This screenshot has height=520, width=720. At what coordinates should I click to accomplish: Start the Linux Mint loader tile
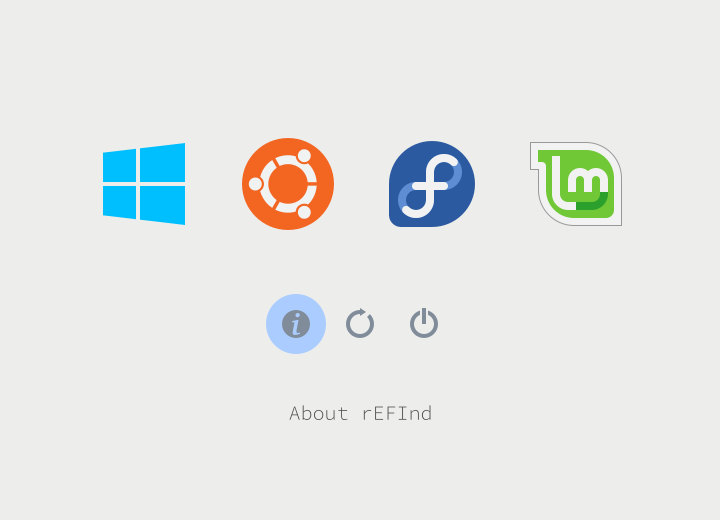point(576,184)
